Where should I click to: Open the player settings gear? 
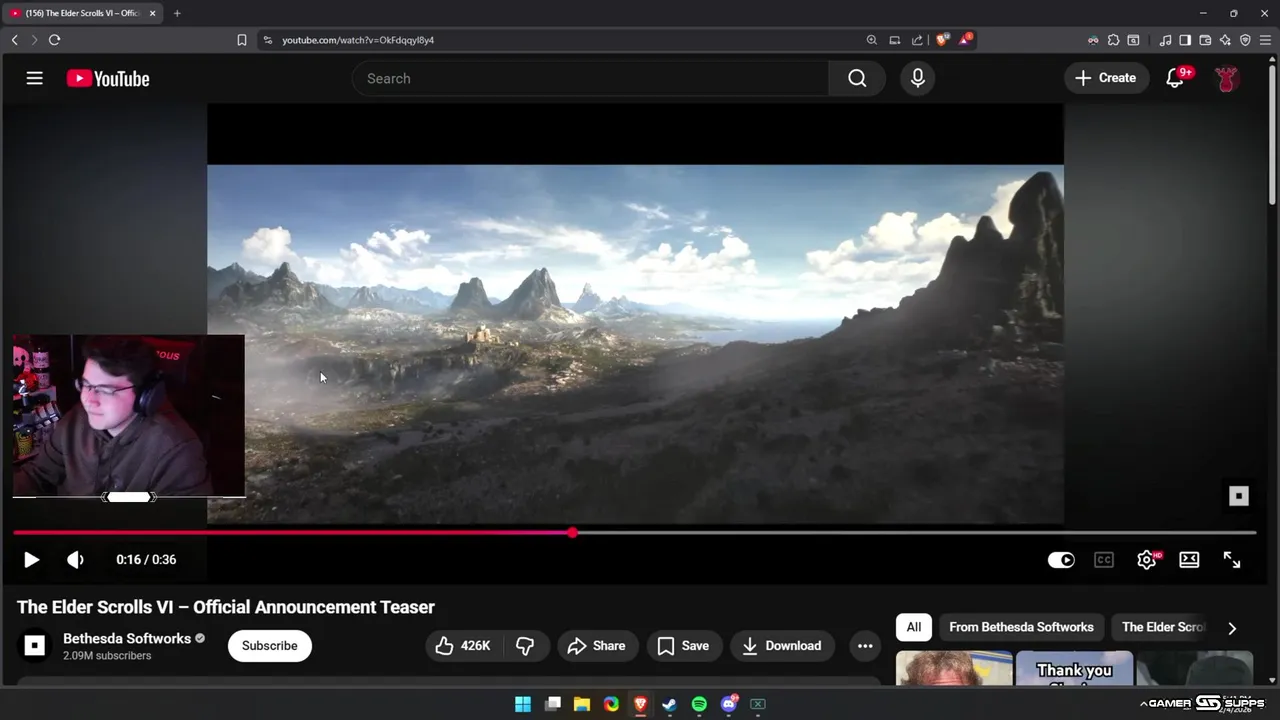pyautogui.click(x=1147, y=560)
